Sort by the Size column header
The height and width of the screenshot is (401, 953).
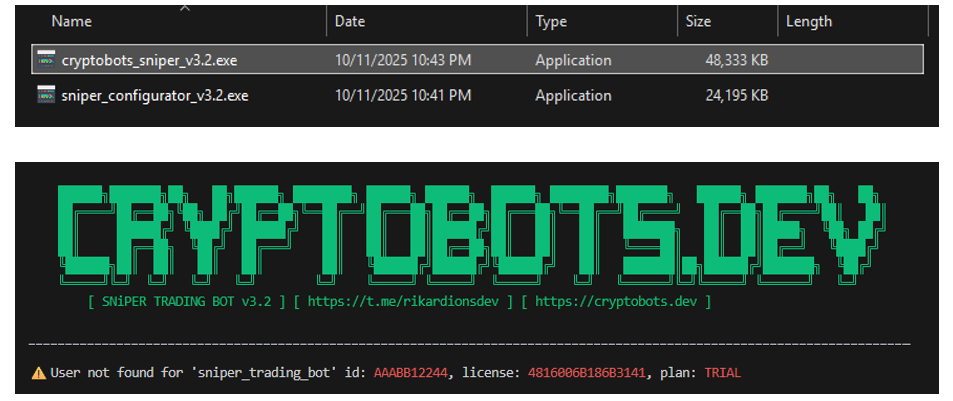click(x=698, y=21)
